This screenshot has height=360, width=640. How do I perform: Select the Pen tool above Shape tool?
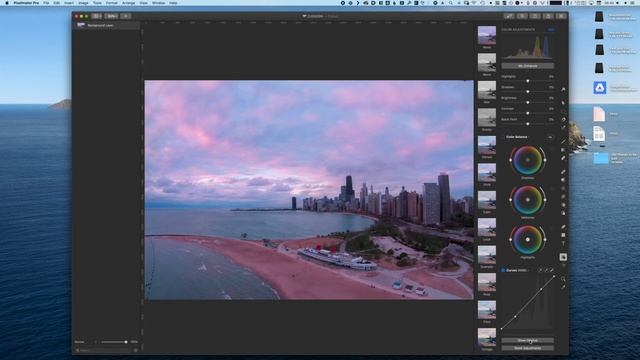[563, 227]
